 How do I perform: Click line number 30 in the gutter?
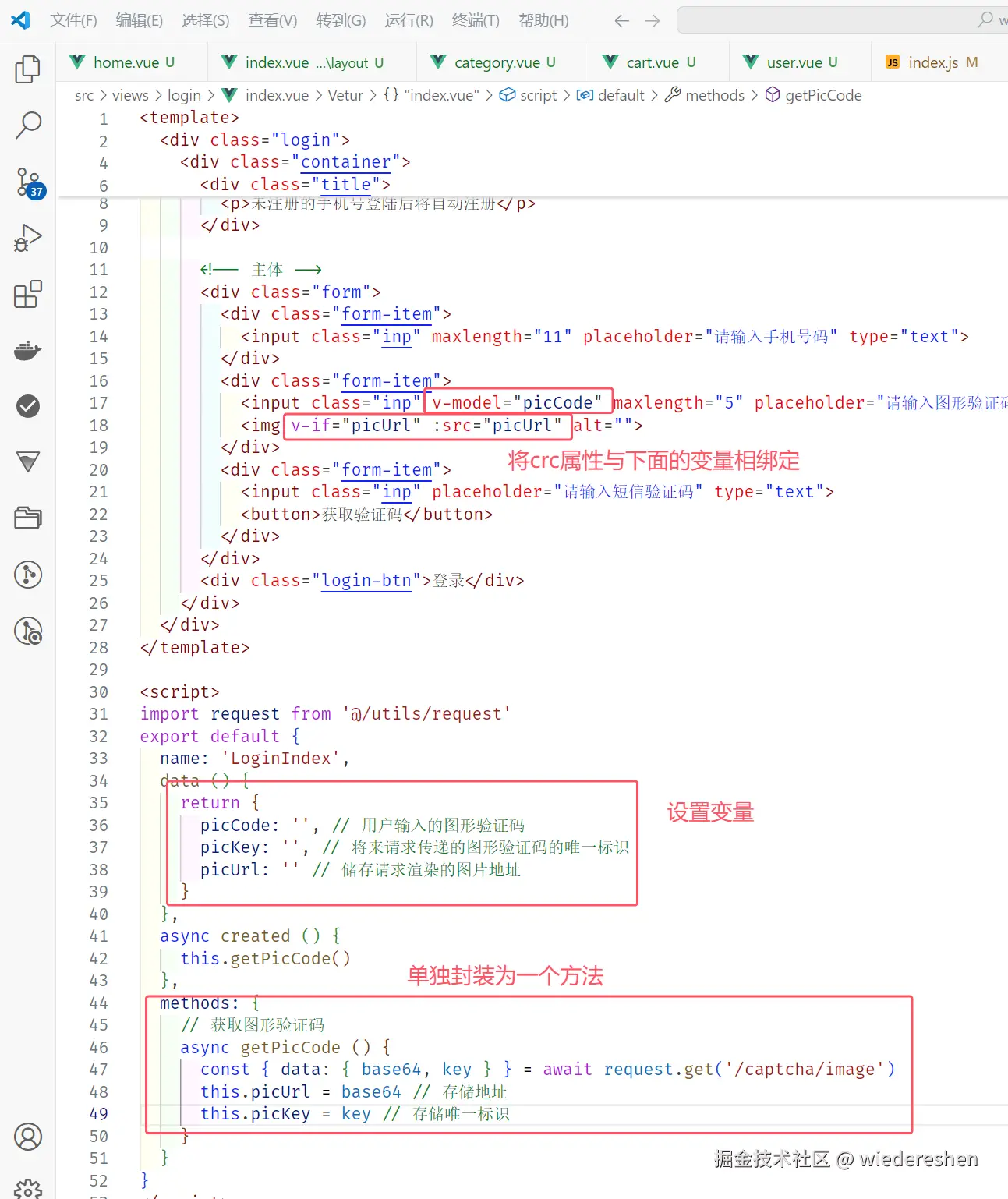click(99, 692)
